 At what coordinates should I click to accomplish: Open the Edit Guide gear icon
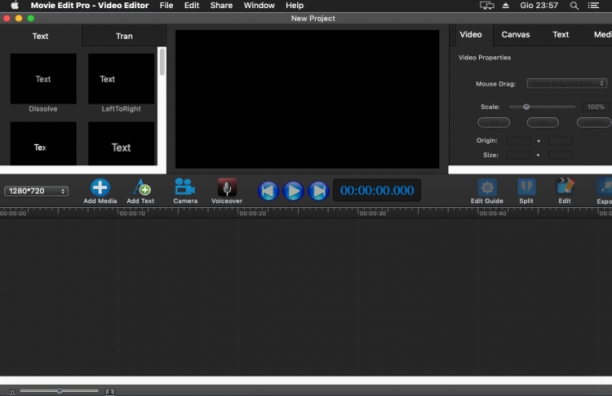pos(487,188)
